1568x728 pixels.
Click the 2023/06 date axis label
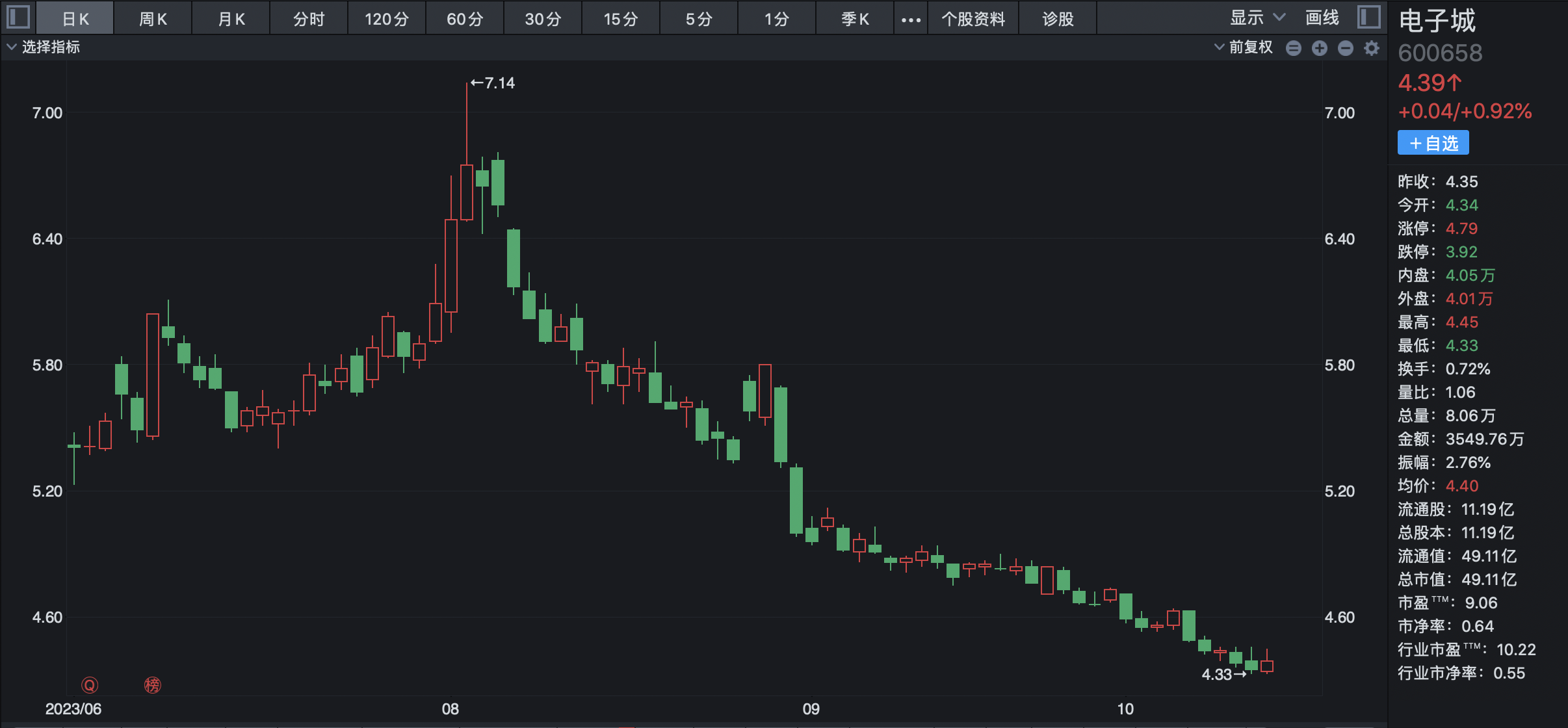coord(73,709)
